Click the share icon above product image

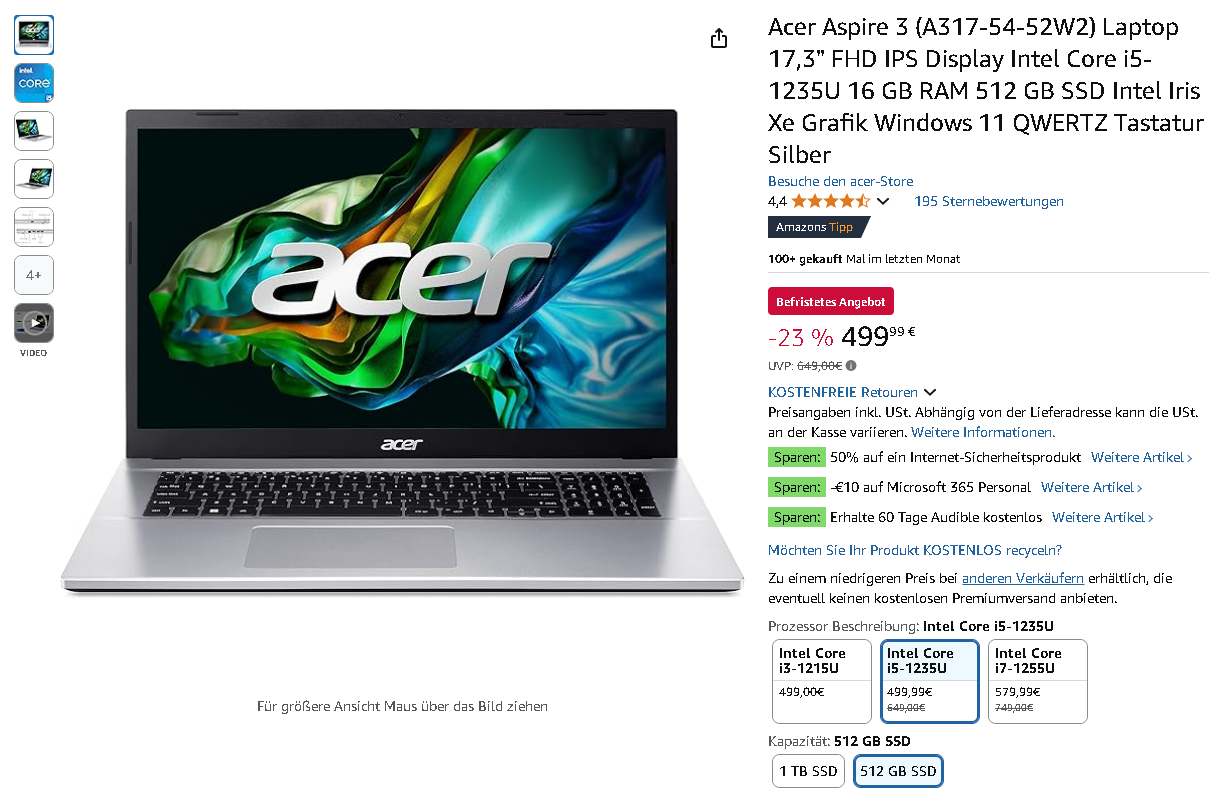719,38
